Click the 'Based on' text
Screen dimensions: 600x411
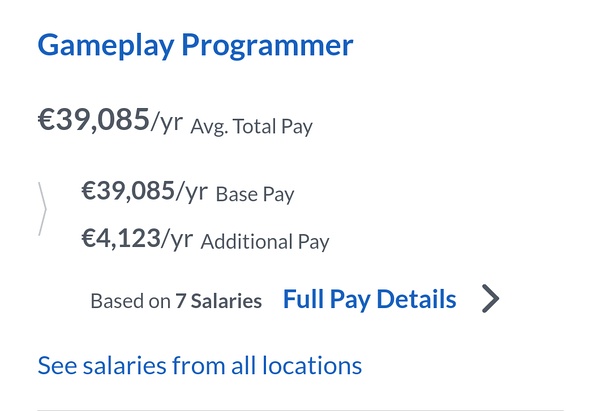[x=130, y=301]
